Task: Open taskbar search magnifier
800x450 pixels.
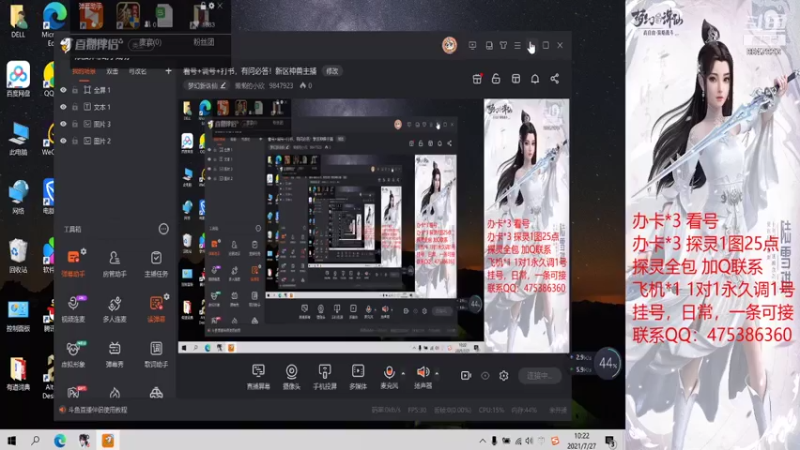Action: [x=35, y=440]
